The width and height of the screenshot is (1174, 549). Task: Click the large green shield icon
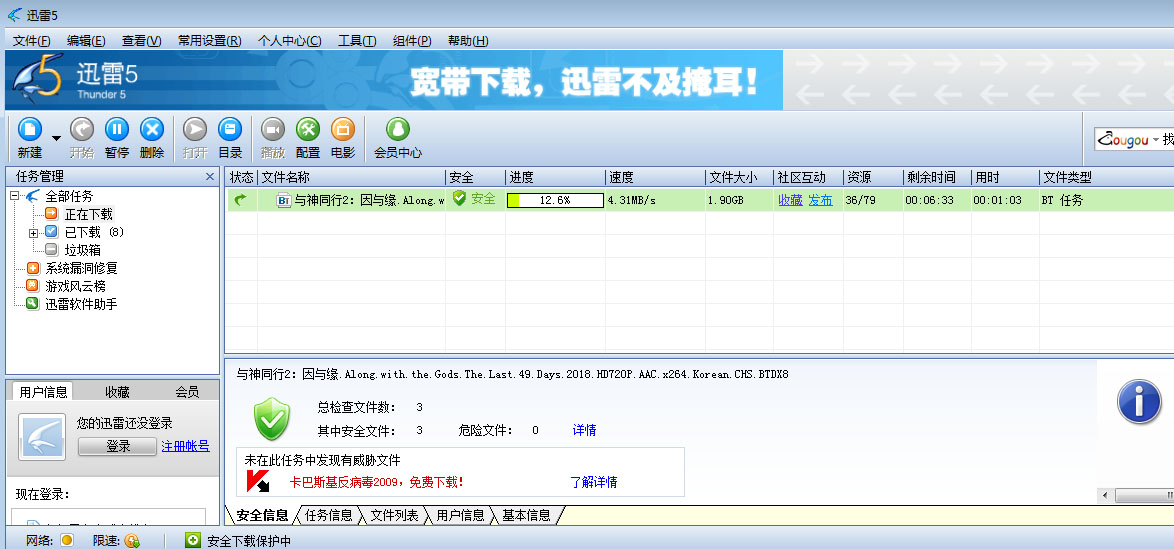coord(272,419)
